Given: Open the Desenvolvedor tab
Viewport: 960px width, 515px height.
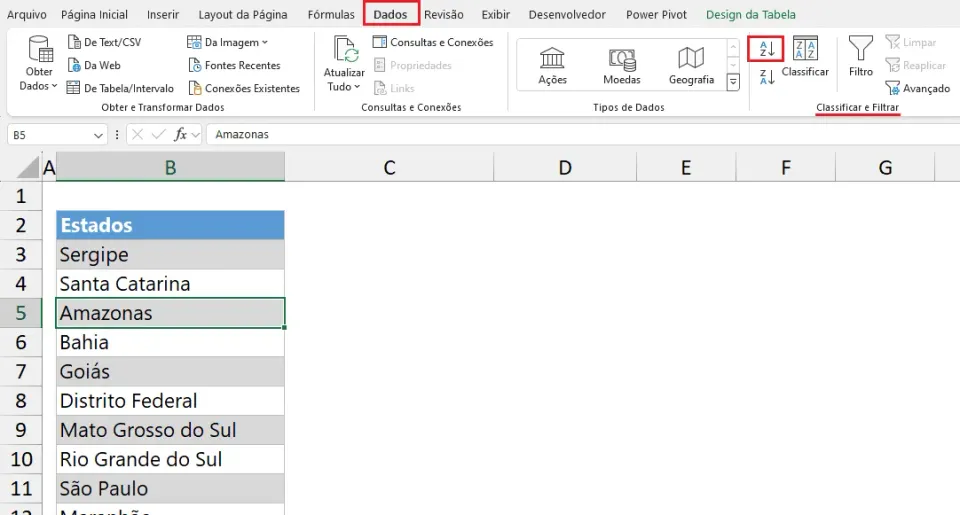Looking at the screenshot, I should coord(567,14).
